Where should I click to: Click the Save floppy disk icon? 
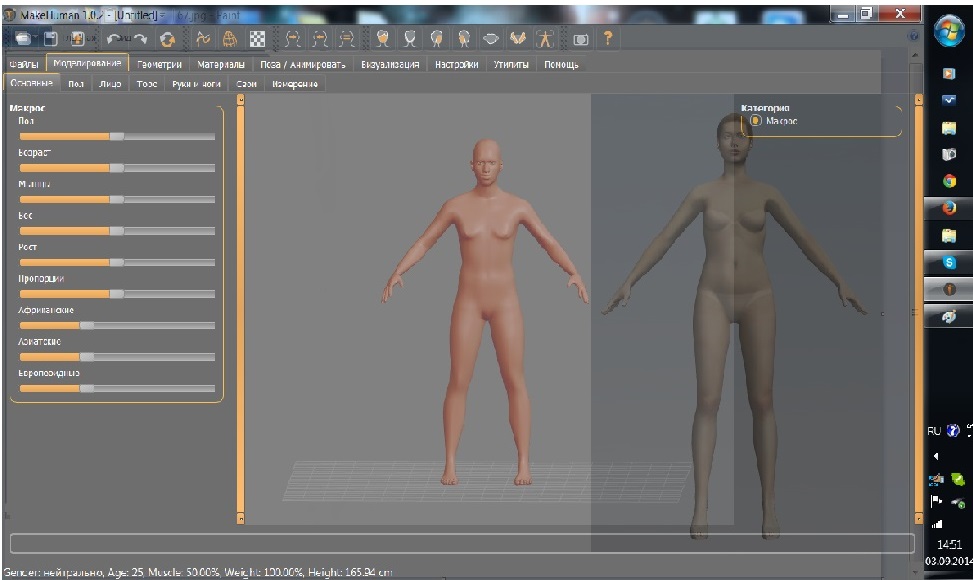point(49,38)
